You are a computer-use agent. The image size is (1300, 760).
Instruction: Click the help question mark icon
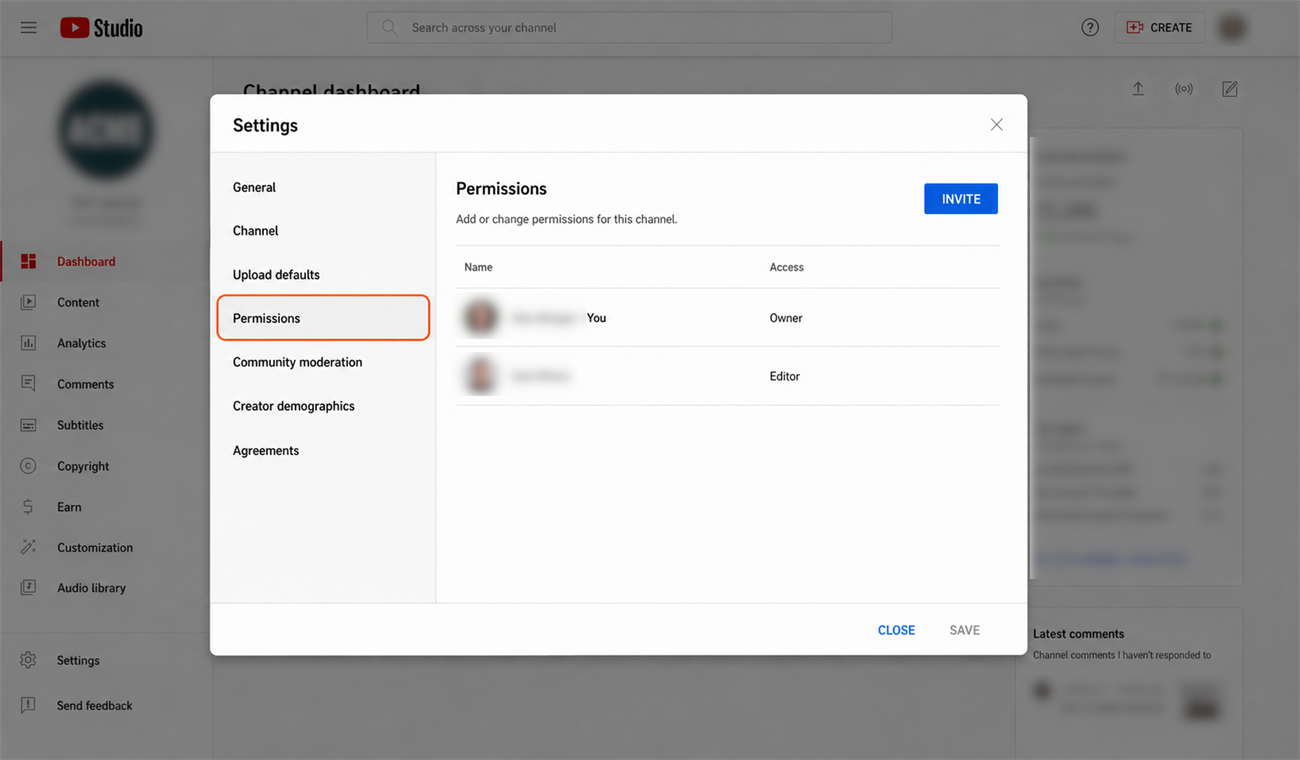[x=1090, y=28]
